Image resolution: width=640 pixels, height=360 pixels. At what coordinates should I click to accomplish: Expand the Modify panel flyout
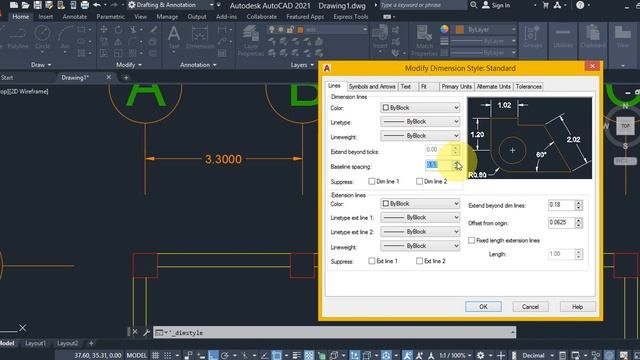[x=129, y=65]
